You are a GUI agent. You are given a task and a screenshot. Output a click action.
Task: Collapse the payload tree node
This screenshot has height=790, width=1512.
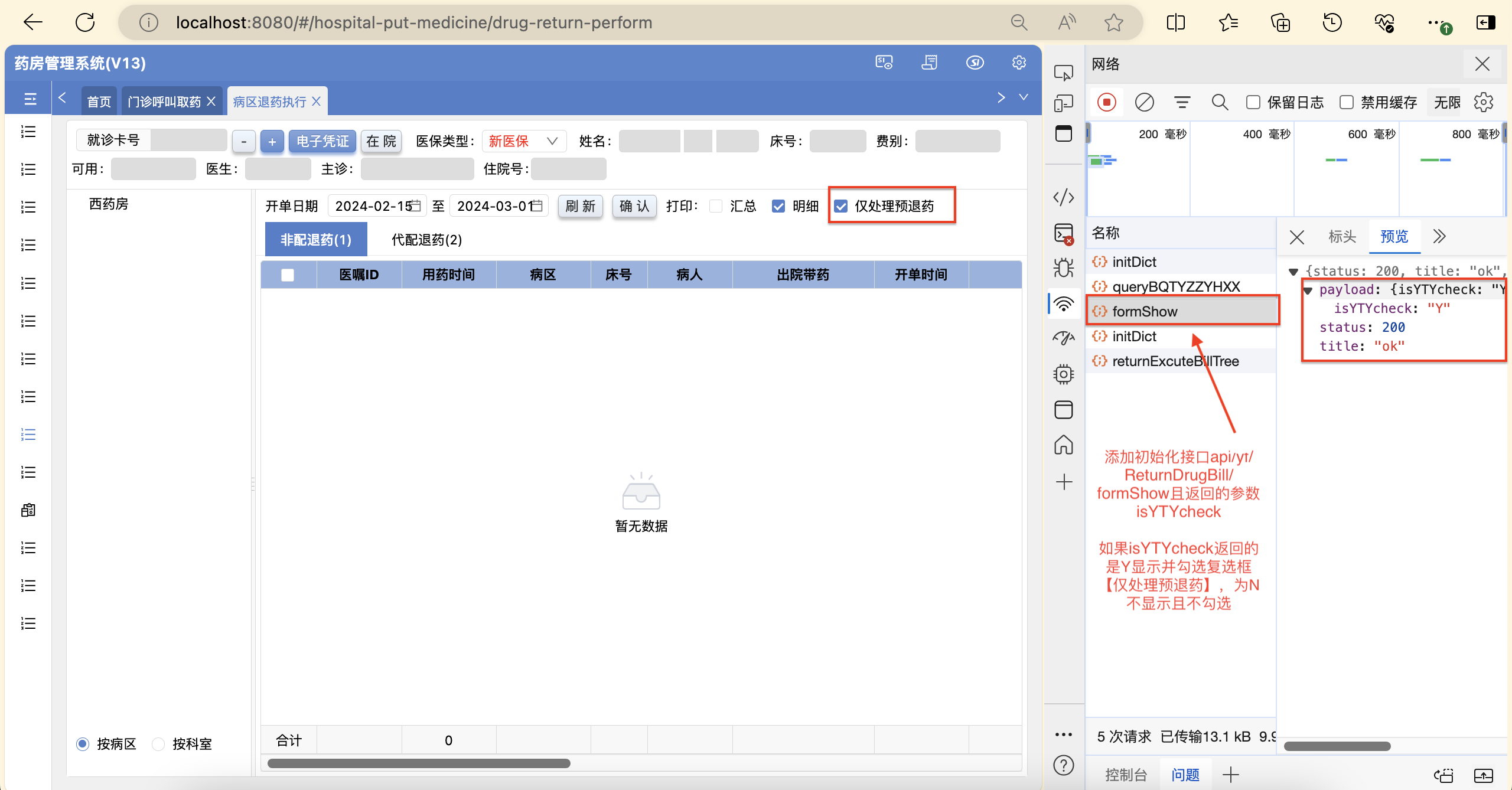1308,290
